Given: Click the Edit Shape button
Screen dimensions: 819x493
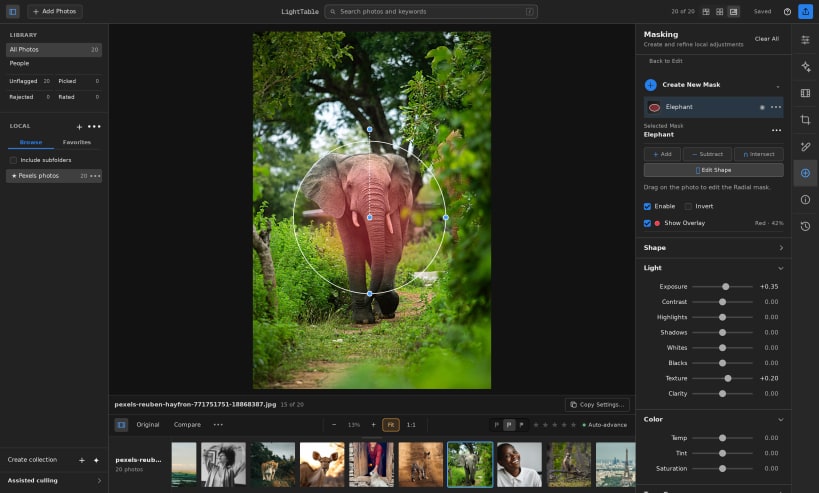Looking at the screenshot, I should 713,170.
